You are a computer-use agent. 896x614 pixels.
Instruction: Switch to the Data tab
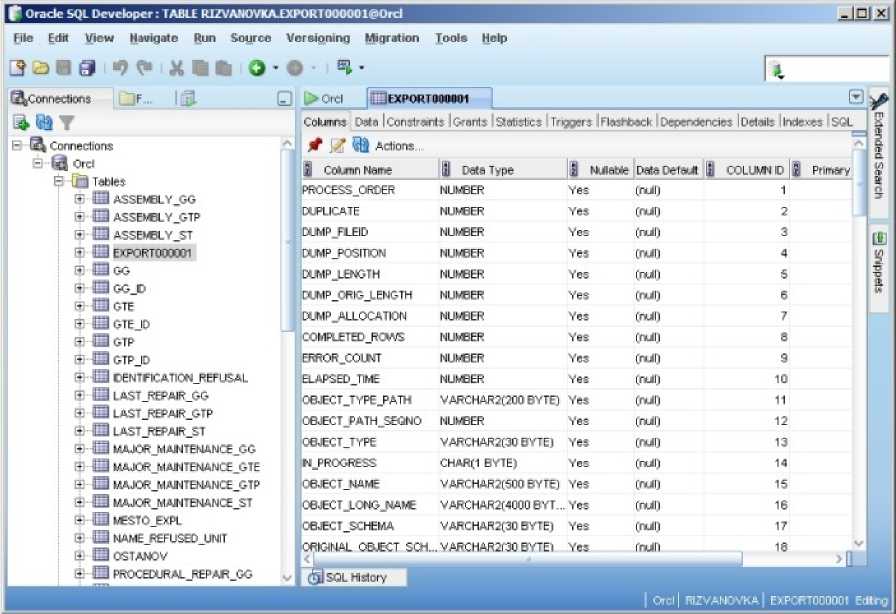point(366,122)
